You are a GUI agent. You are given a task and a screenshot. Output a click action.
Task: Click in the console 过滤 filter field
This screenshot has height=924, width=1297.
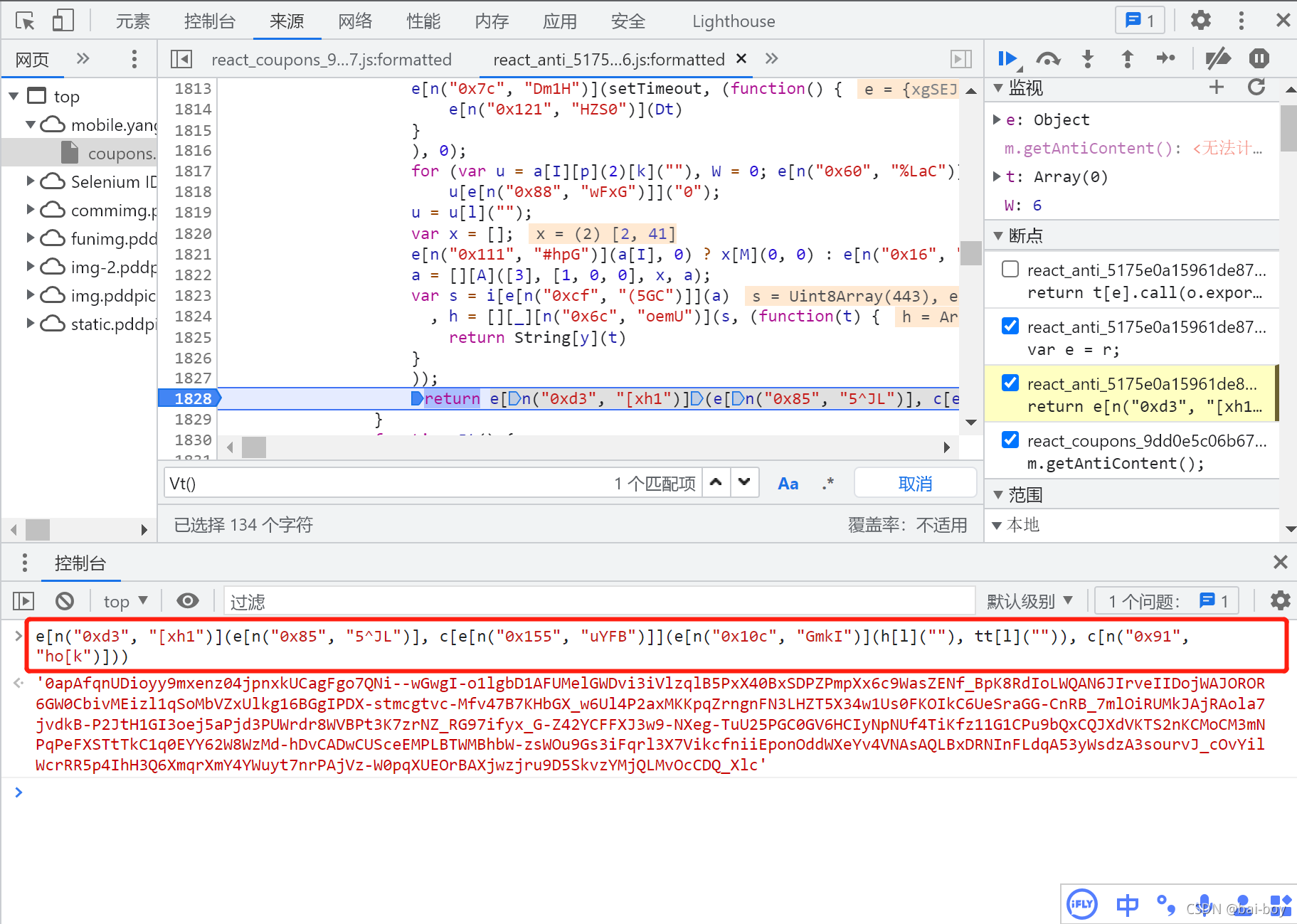point(599,602)
